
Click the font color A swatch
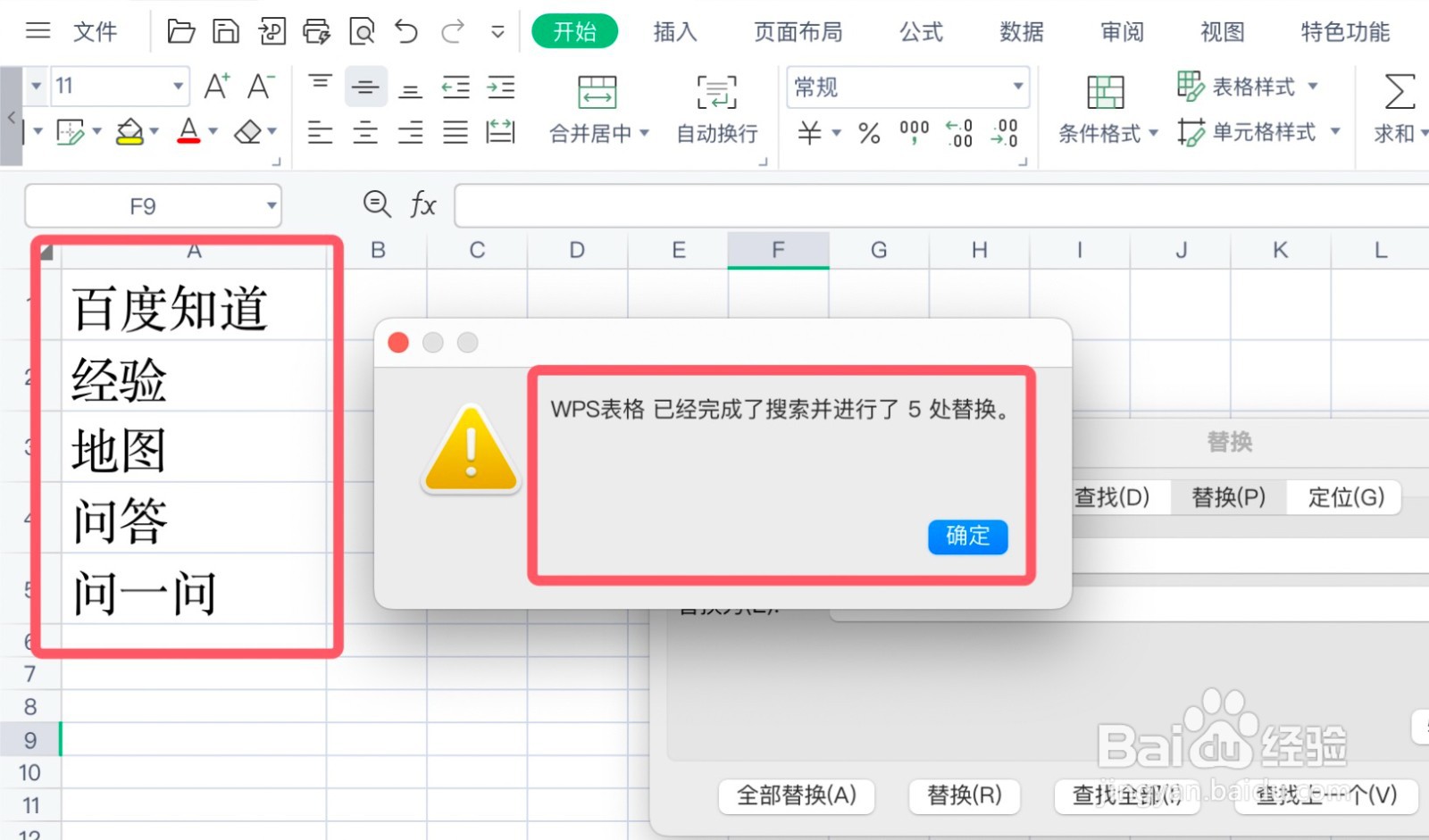point(188,131)
